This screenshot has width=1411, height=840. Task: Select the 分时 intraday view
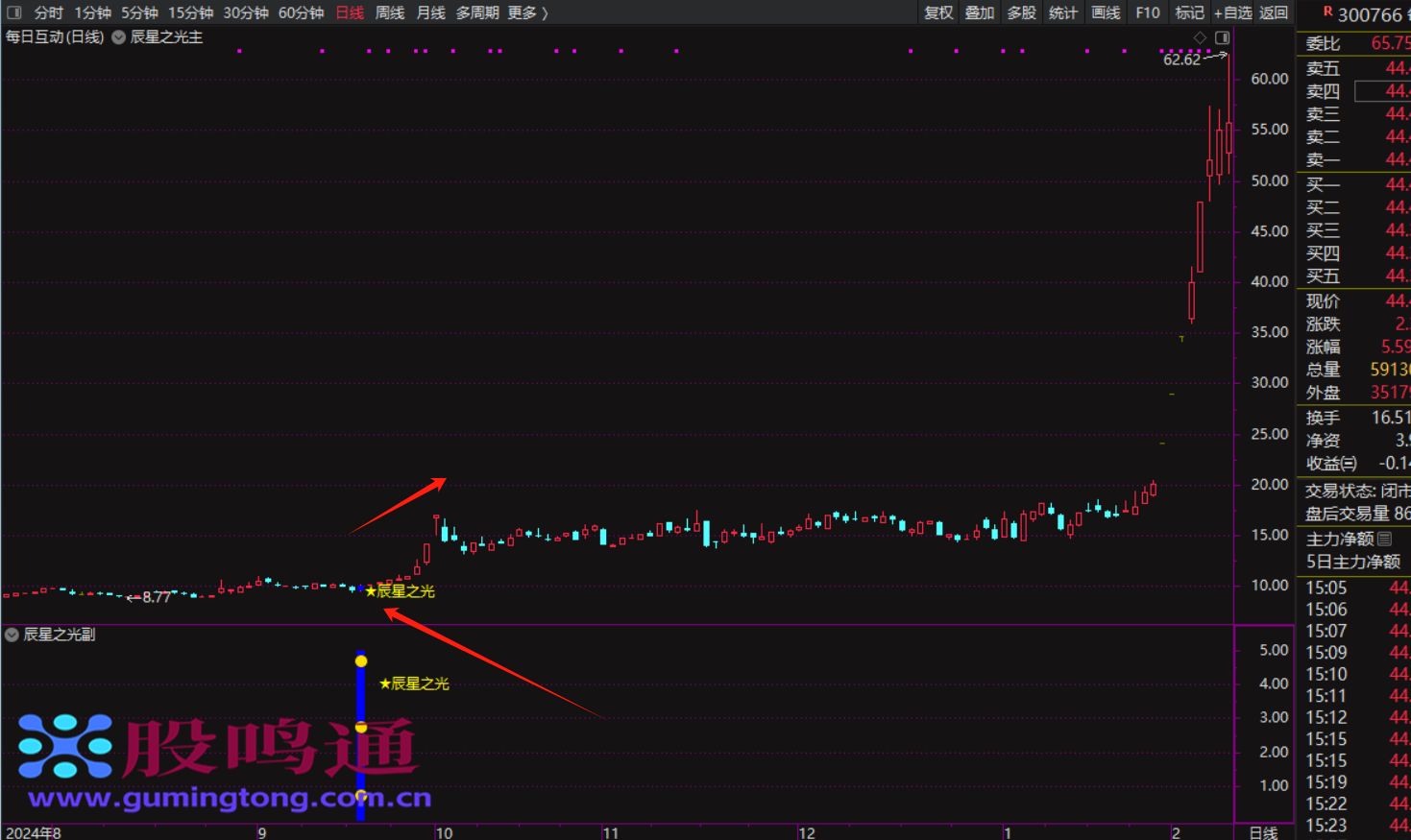48,12
